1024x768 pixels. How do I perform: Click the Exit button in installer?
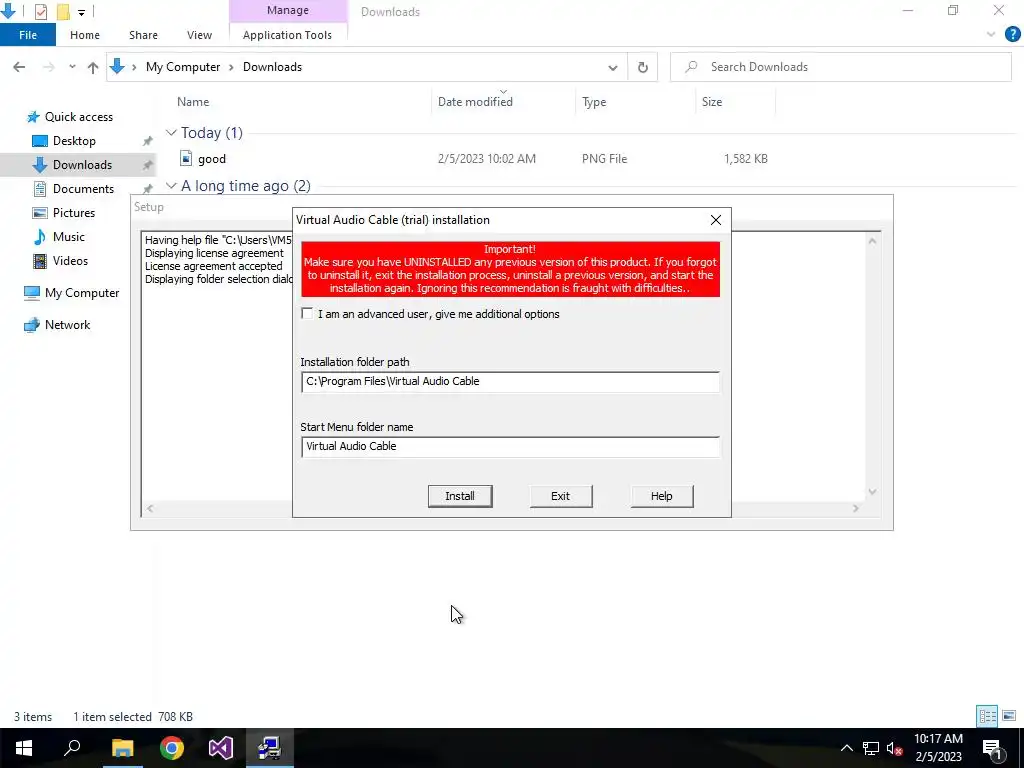click(560, 496)
